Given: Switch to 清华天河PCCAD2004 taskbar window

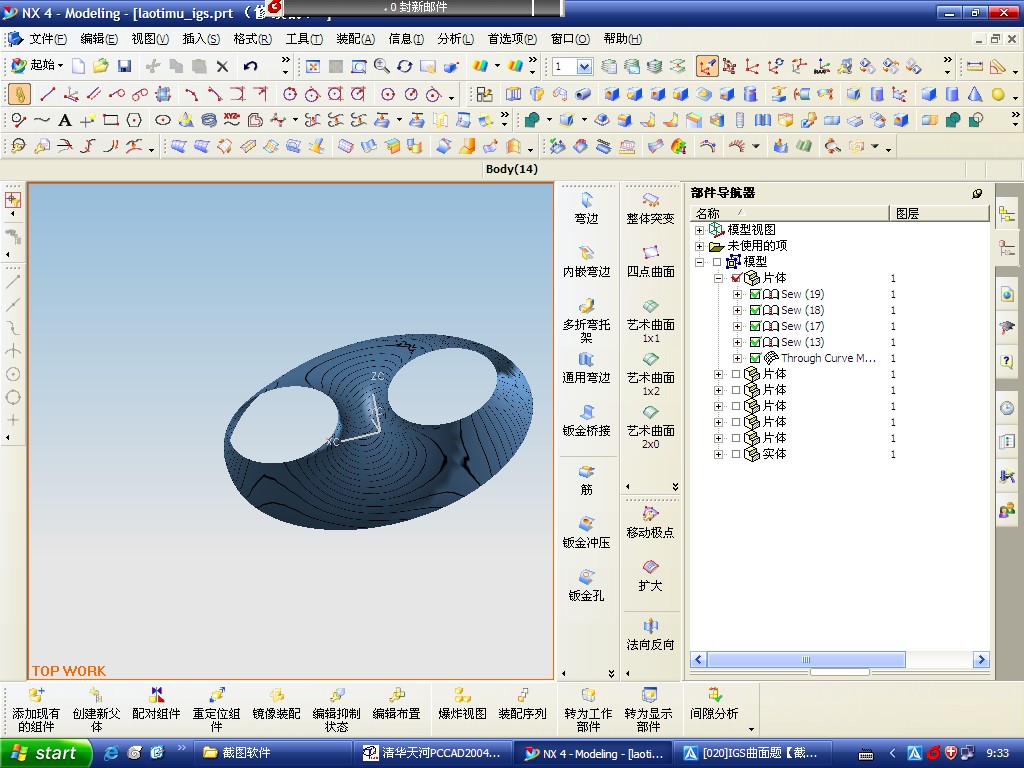Looking at the screenshot, I should 434,753.
